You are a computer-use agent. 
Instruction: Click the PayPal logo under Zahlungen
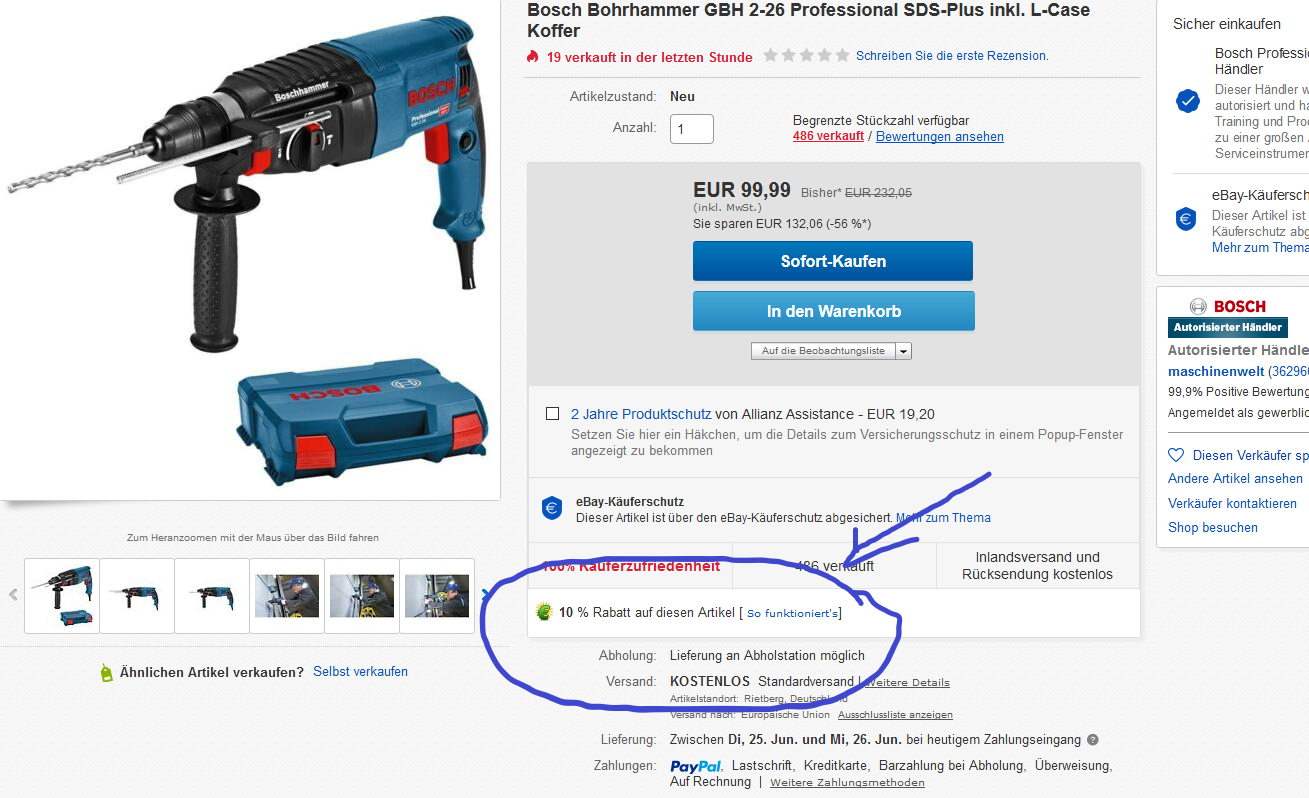[x=696, y=766]
